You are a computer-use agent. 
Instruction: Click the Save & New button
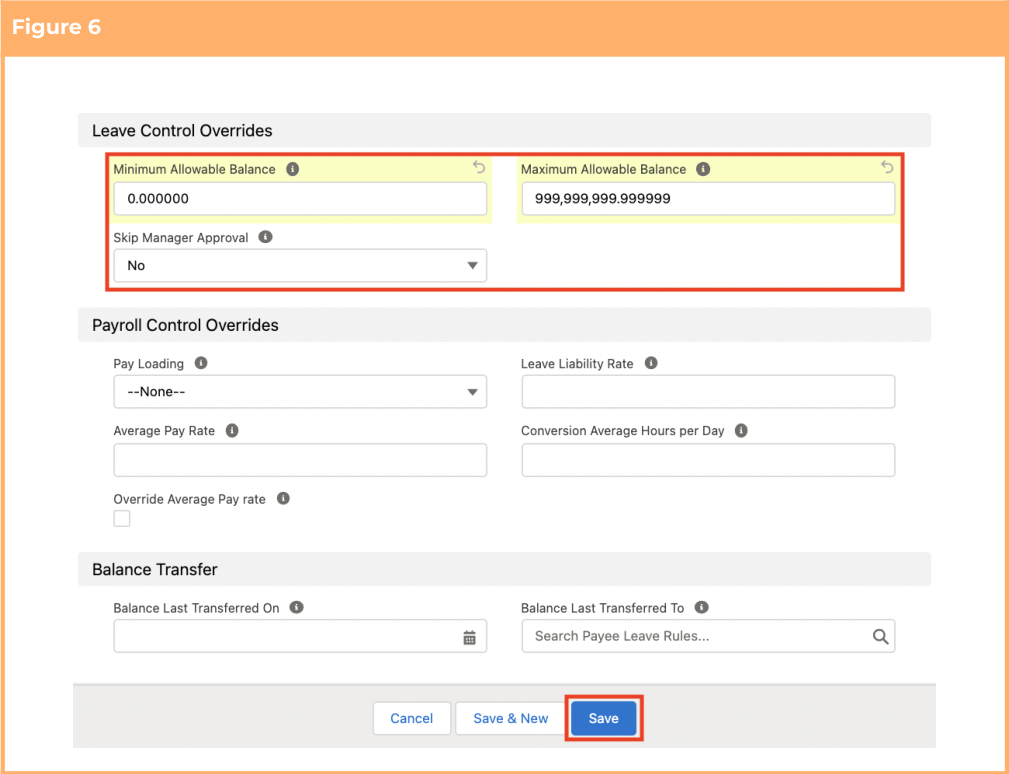click(x=511, y=718)
